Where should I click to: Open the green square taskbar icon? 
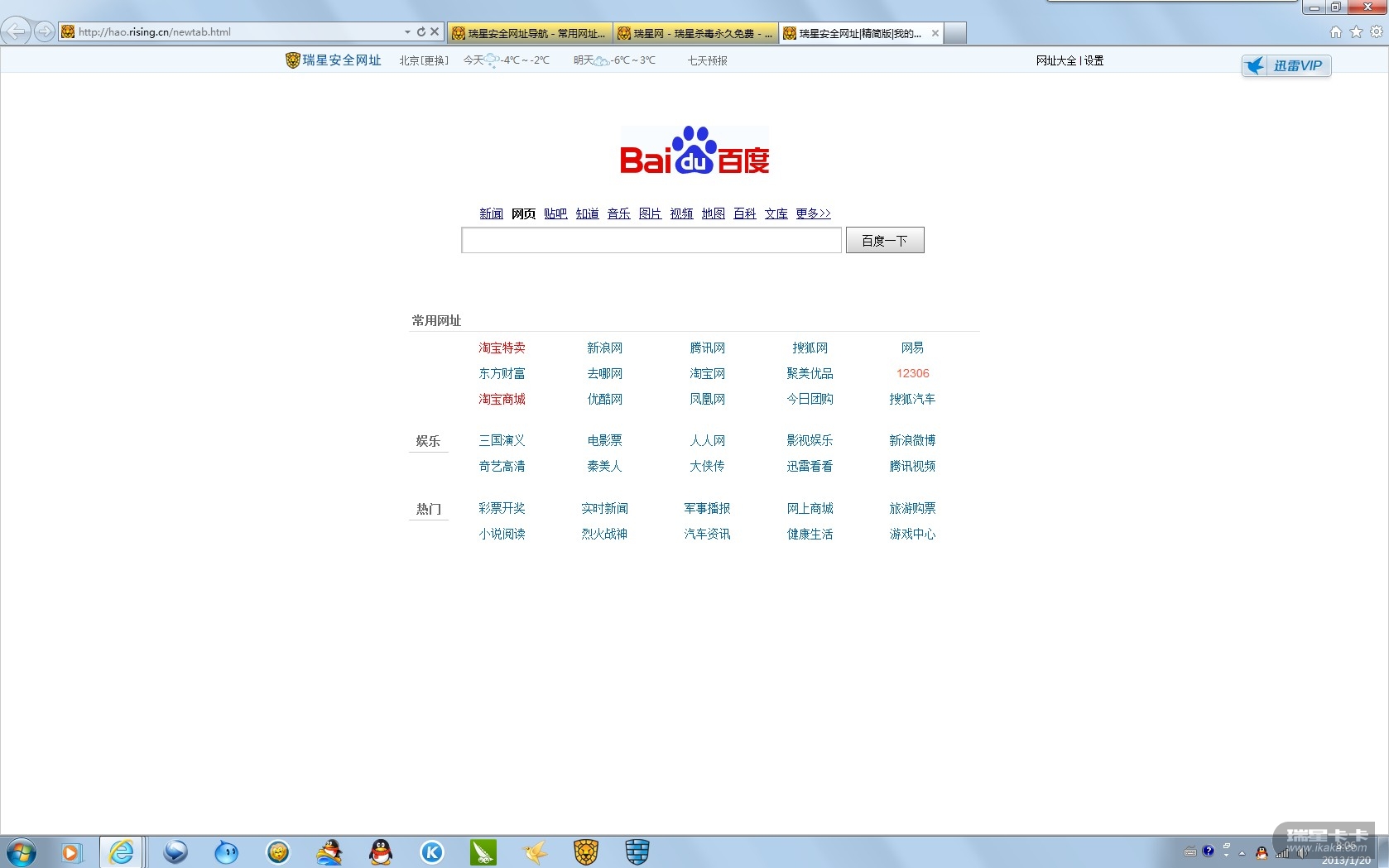483,851
